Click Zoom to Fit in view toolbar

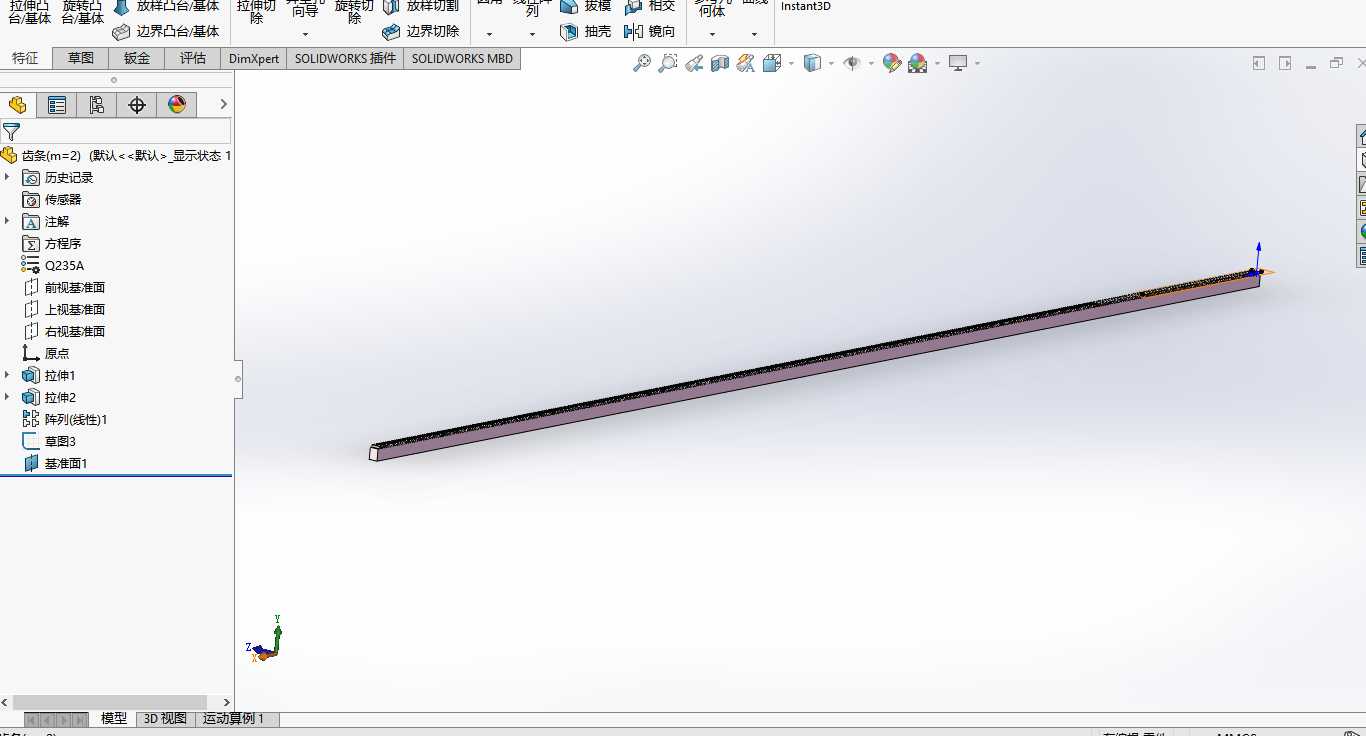[x=642, y=63]
